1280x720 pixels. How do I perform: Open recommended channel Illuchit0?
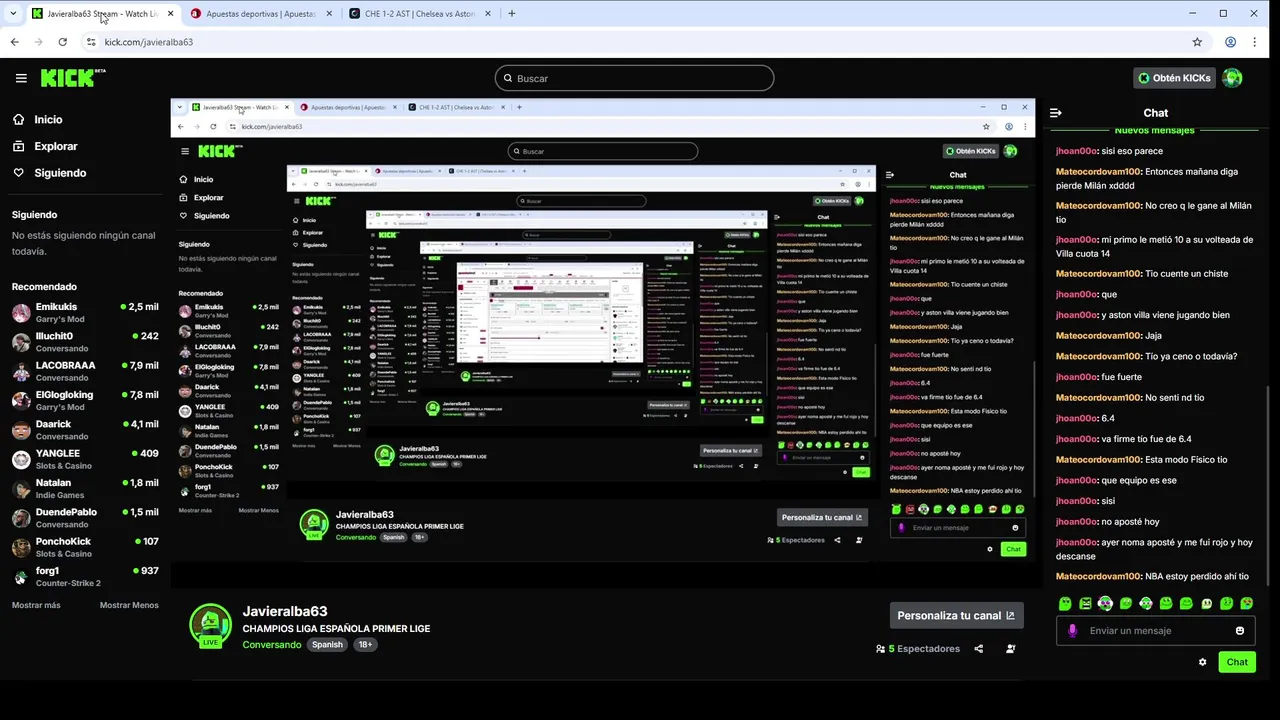click(x=85, y=342)
